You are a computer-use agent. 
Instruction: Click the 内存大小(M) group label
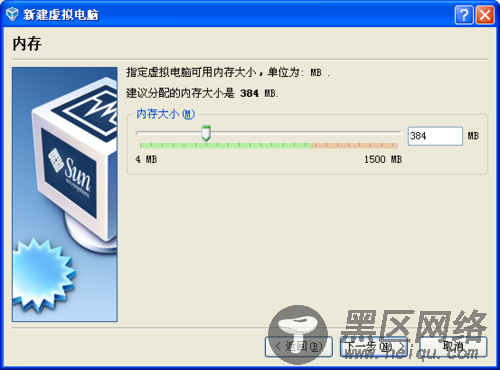166,114
